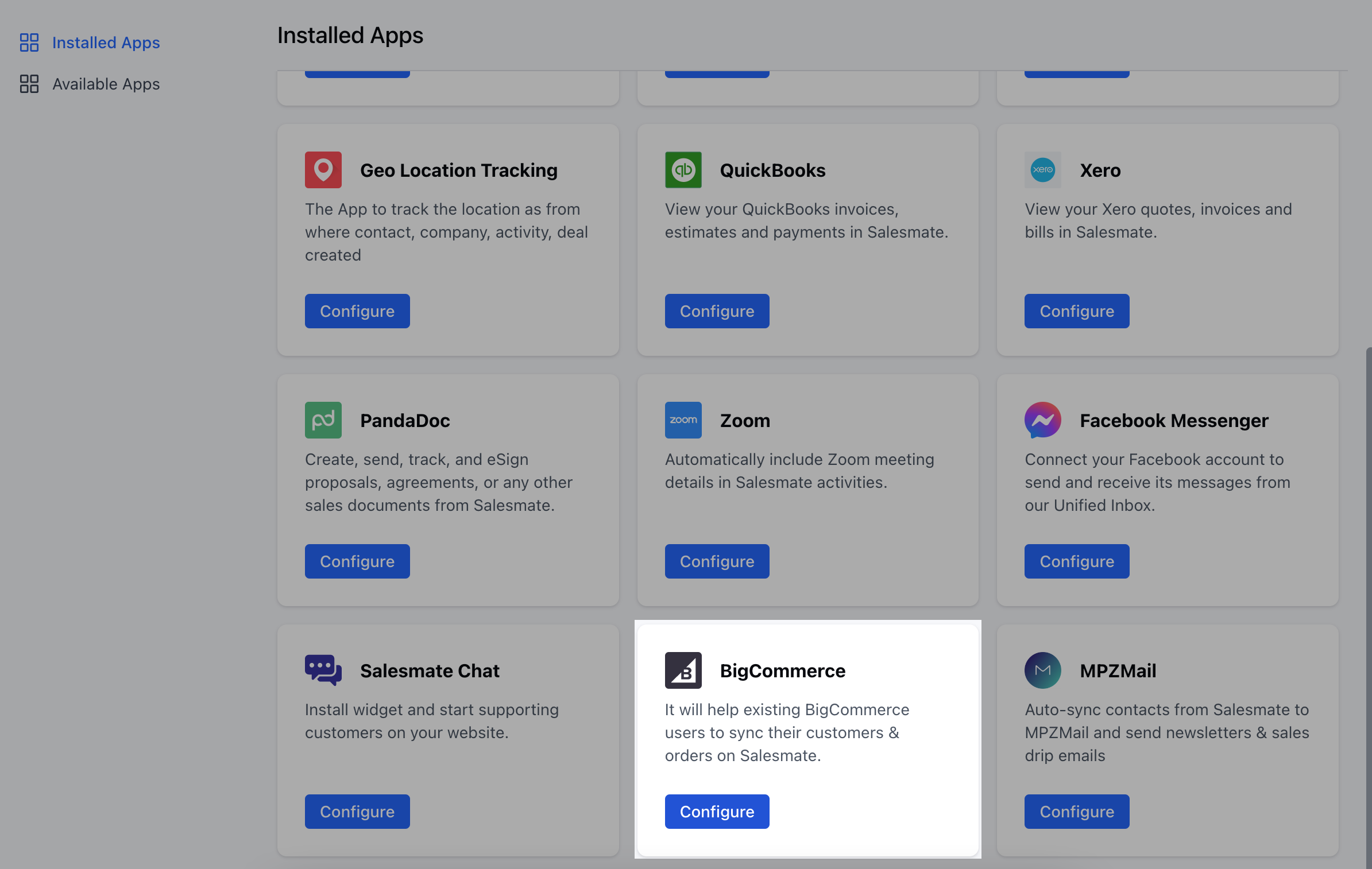Configure Facebook Messenger

[1076, 561]
